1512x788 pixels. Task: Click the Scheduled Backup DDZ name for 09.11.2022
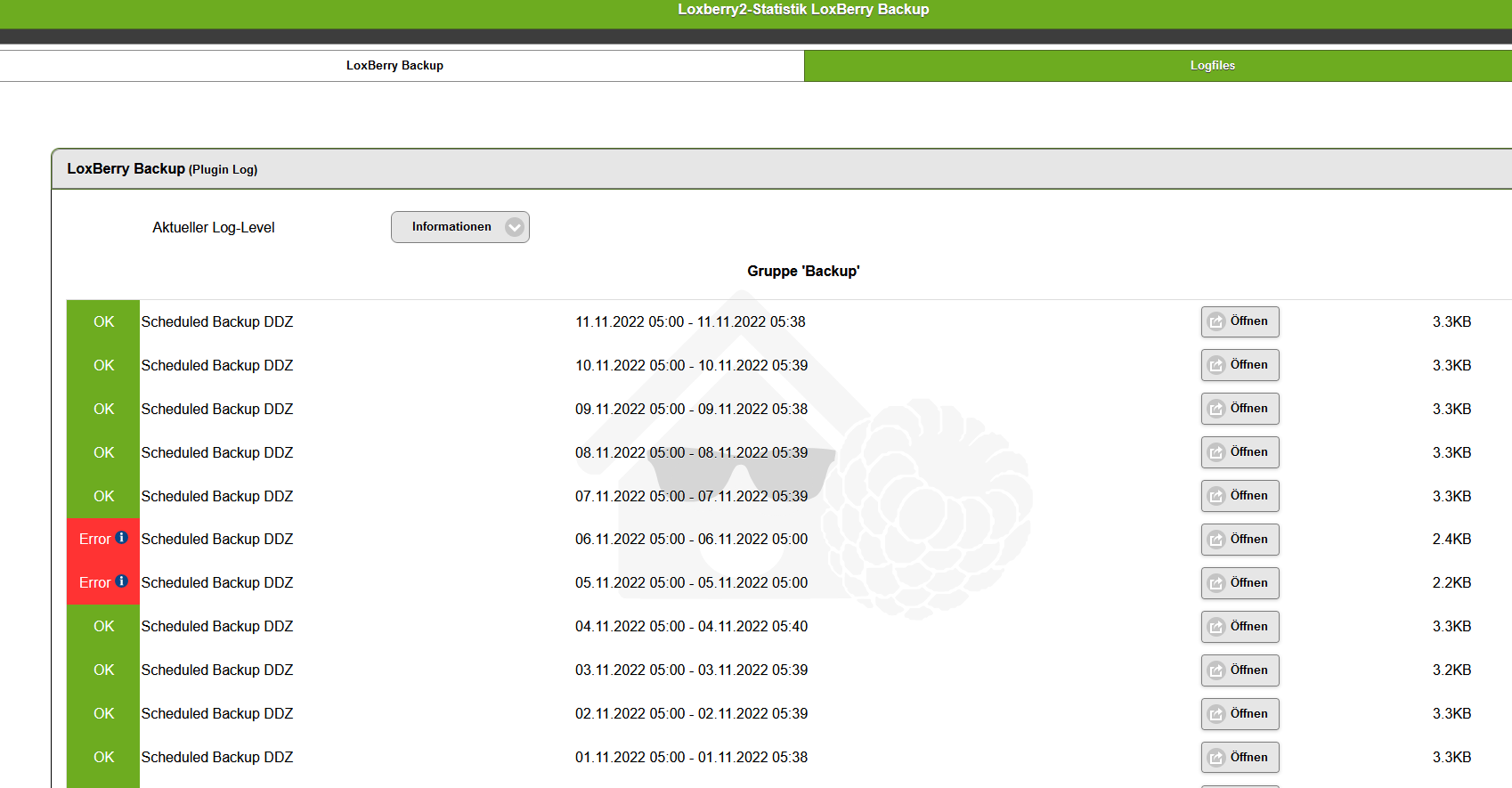click(217, 410)
